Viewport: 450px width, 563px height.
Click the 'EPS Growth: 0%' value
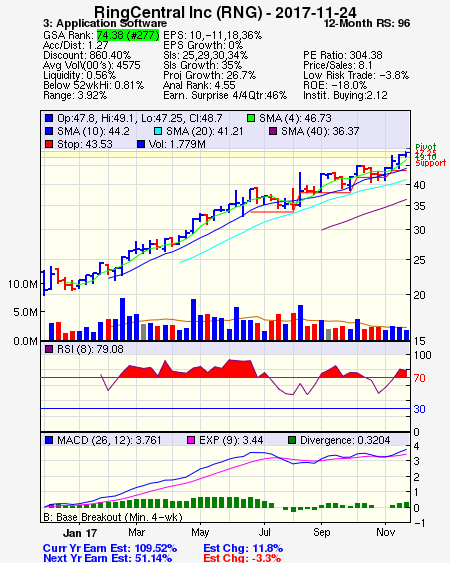203,45
